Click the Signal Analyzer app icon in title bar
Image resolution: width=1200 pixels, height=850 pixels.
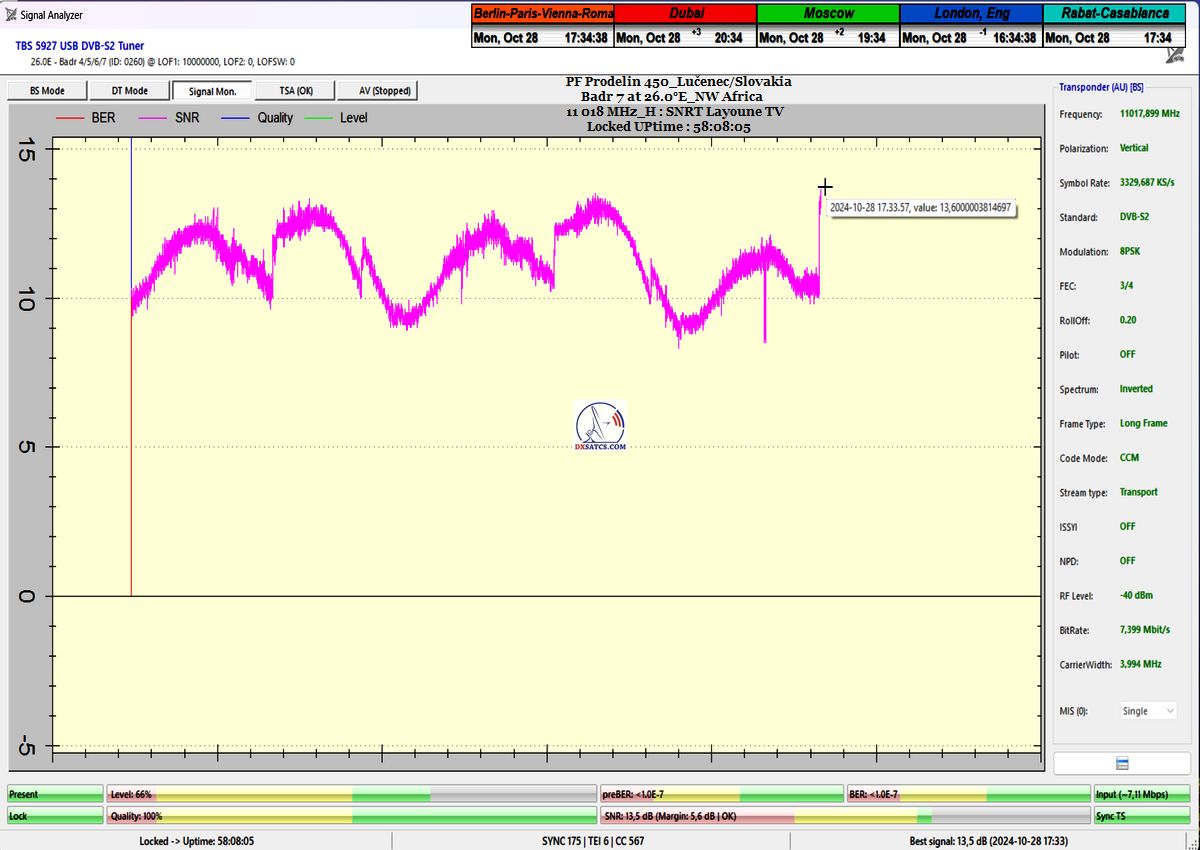pyautogui.click(x=10, y=15)
